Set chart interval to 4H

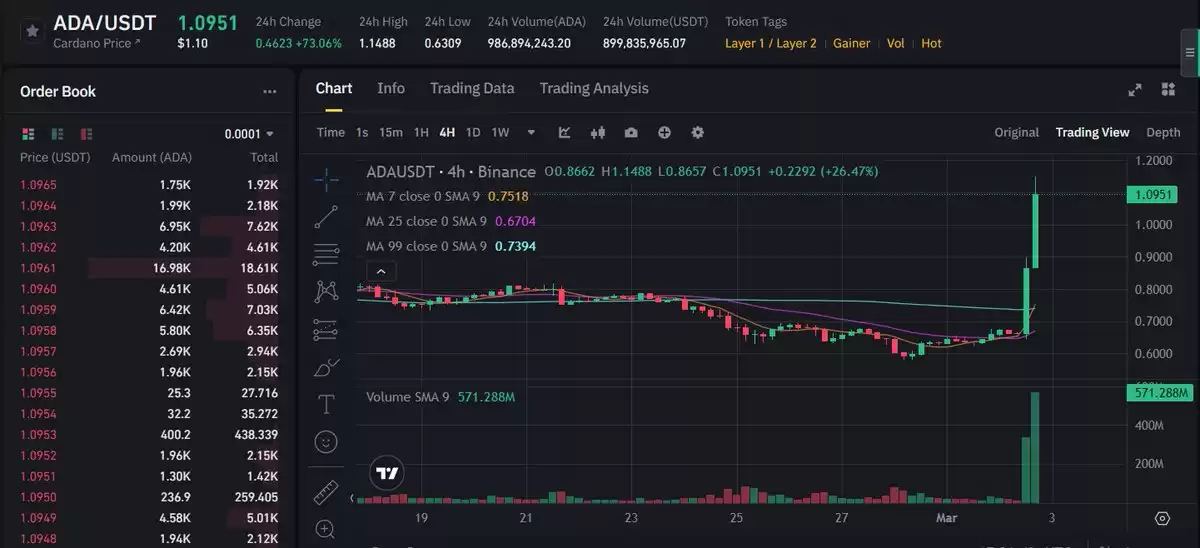[x=447, y=132]
